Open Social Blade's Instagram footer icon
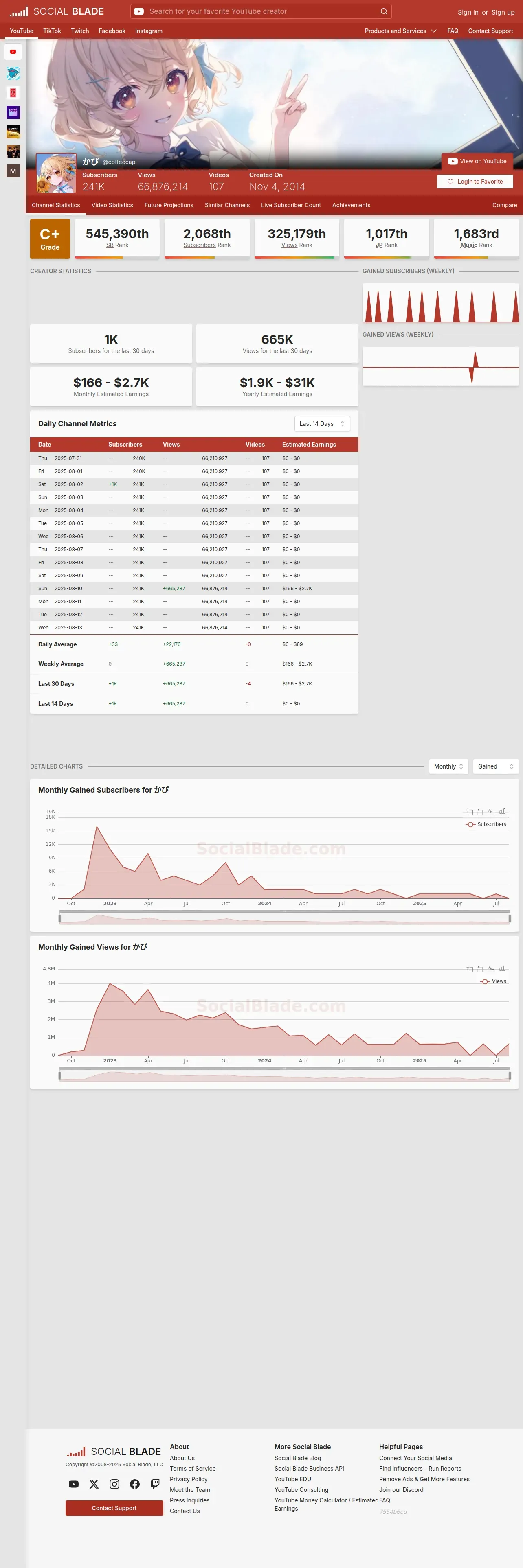This screenshot has width=523, height=1568. click(114, 1484)
